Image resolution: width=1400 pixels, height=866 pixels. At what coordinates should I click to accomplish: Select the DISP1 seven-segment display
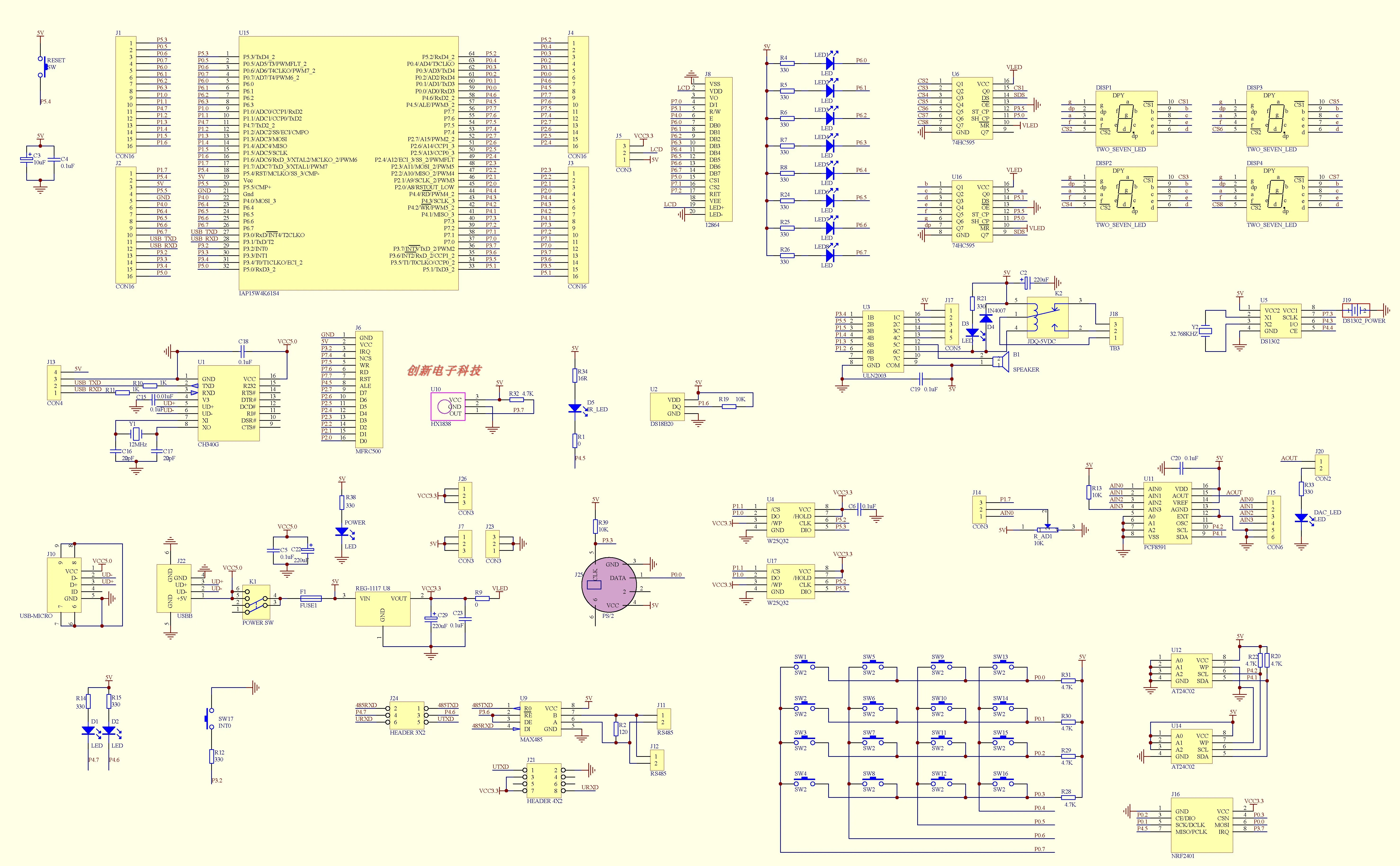click(1126, 119)
